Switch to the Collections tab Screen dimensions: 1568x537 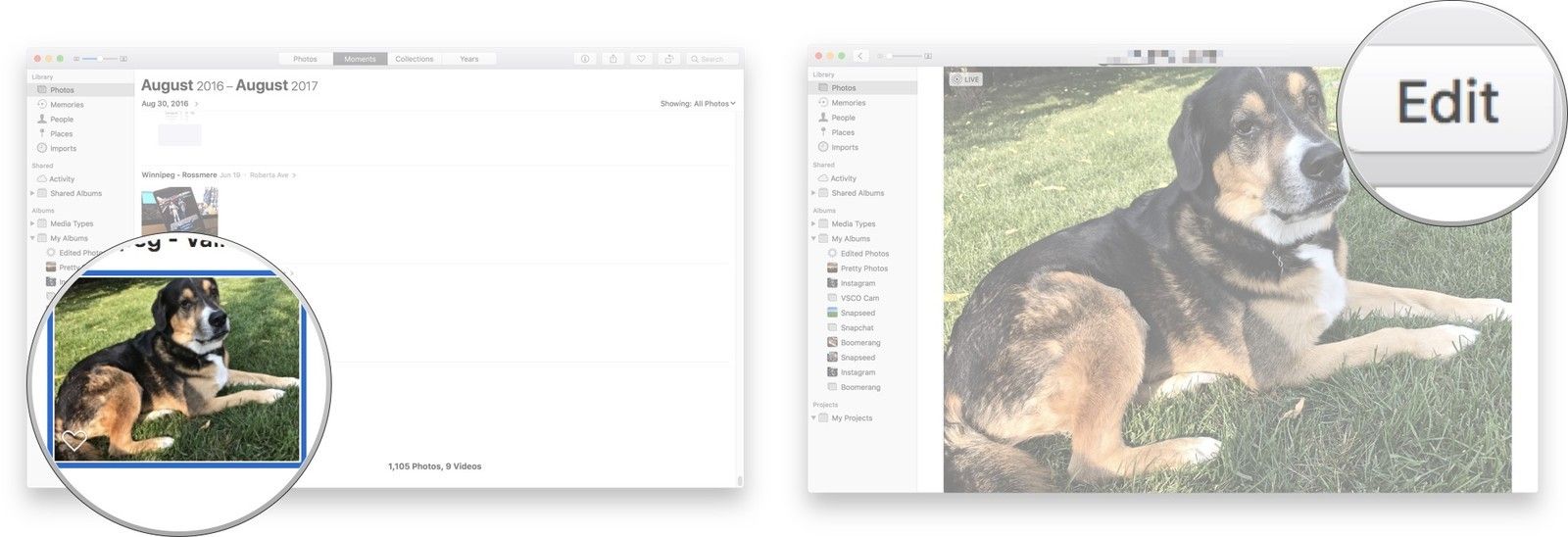click(414, 59)
